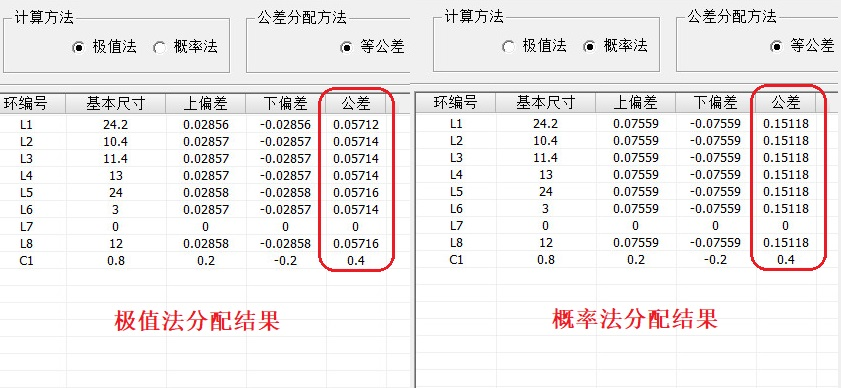Click 基本尺寸 column header in left table
This screenshot has height=388, width=841.
pos(115,104)
